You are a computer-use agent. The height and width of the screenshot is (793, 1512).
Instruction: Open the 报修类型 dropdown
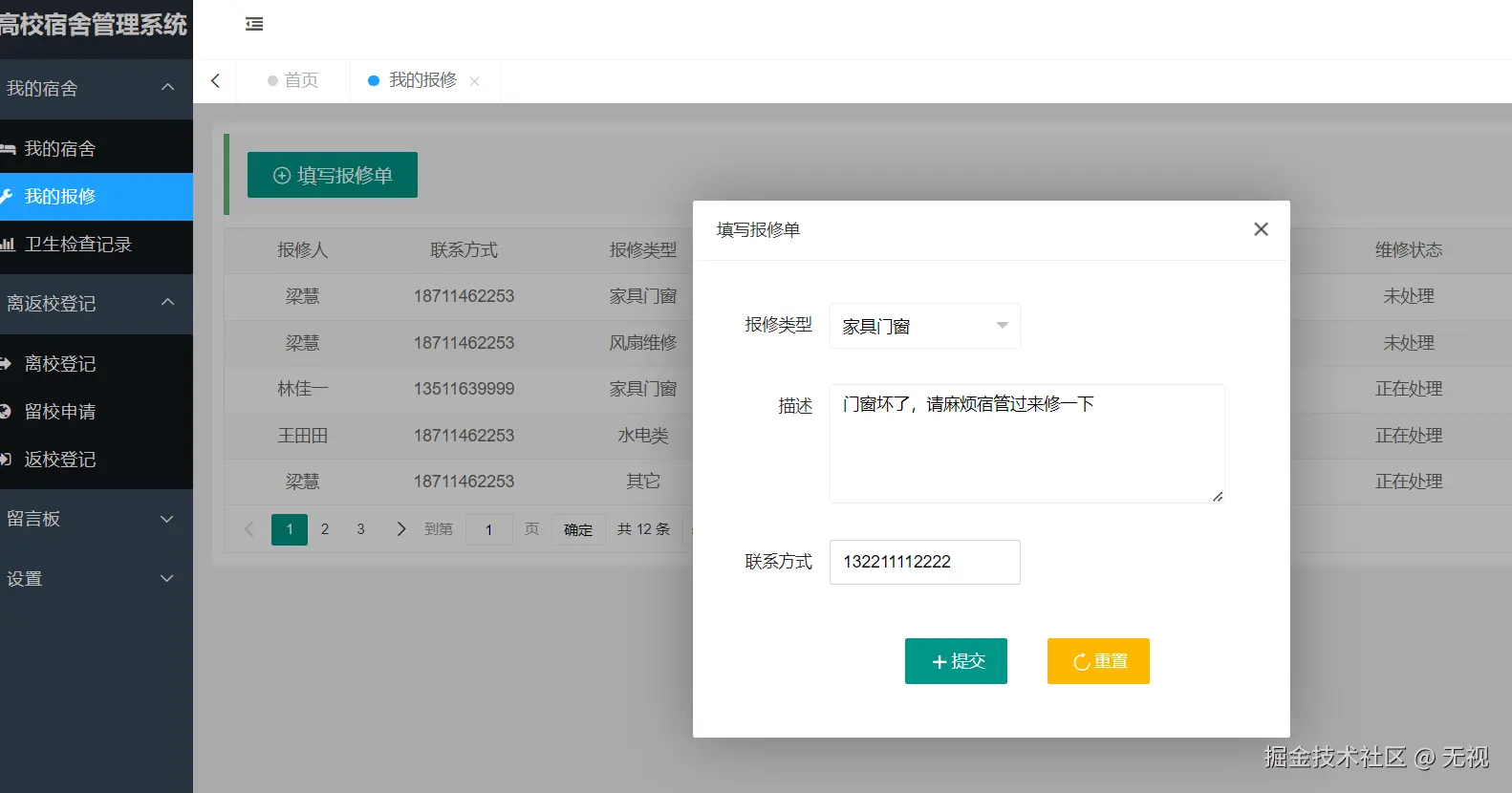point(924,326)
